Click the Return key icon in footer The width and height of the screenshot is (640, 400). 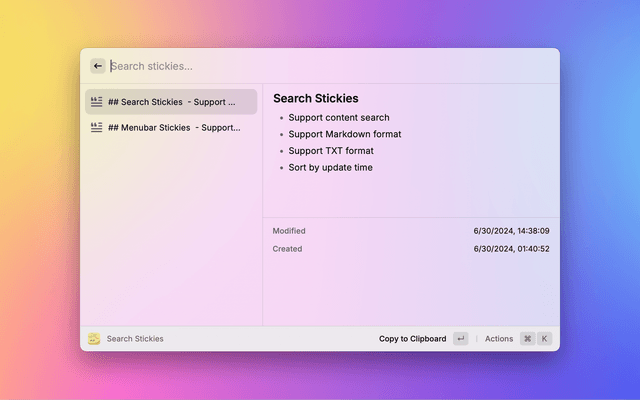(460, 339)
